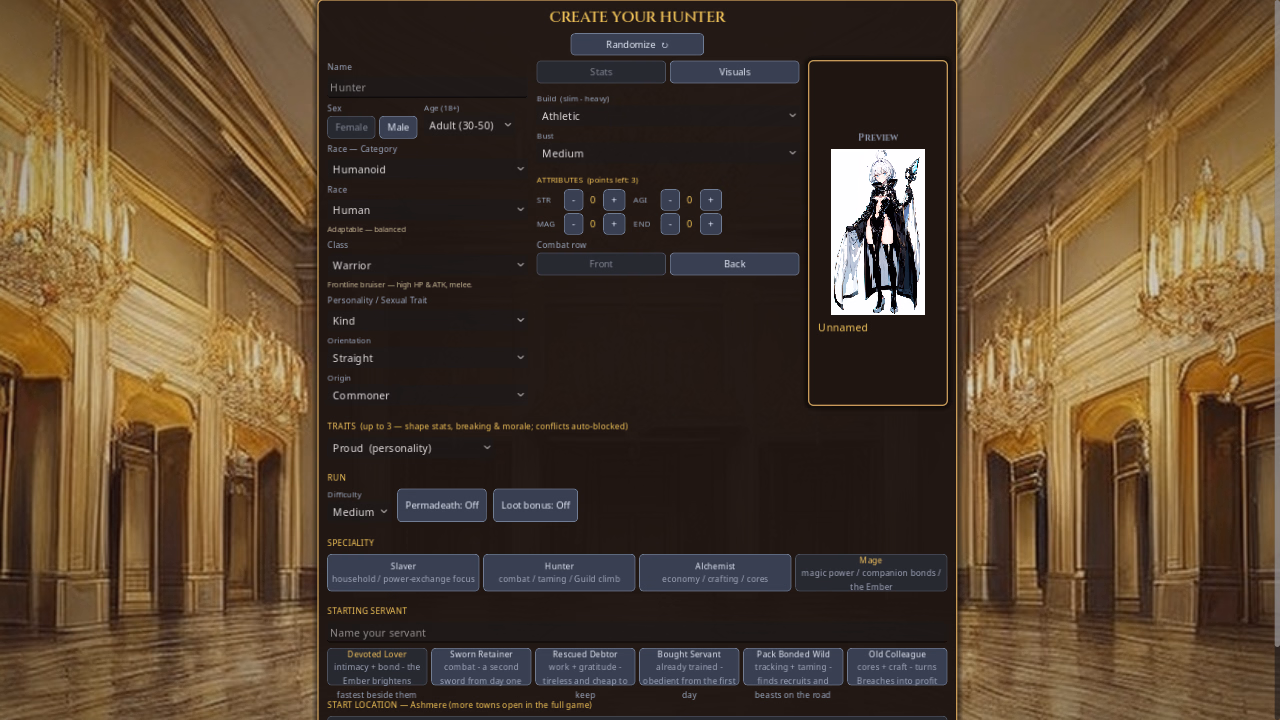Click the Randomize button
This screenshot has height=720, width=1280.
(637, 44)
